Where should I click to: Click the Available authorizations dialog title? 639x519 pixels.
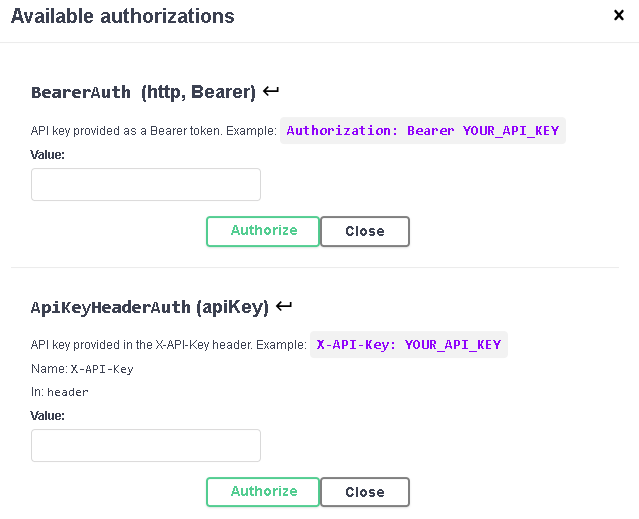123,16
